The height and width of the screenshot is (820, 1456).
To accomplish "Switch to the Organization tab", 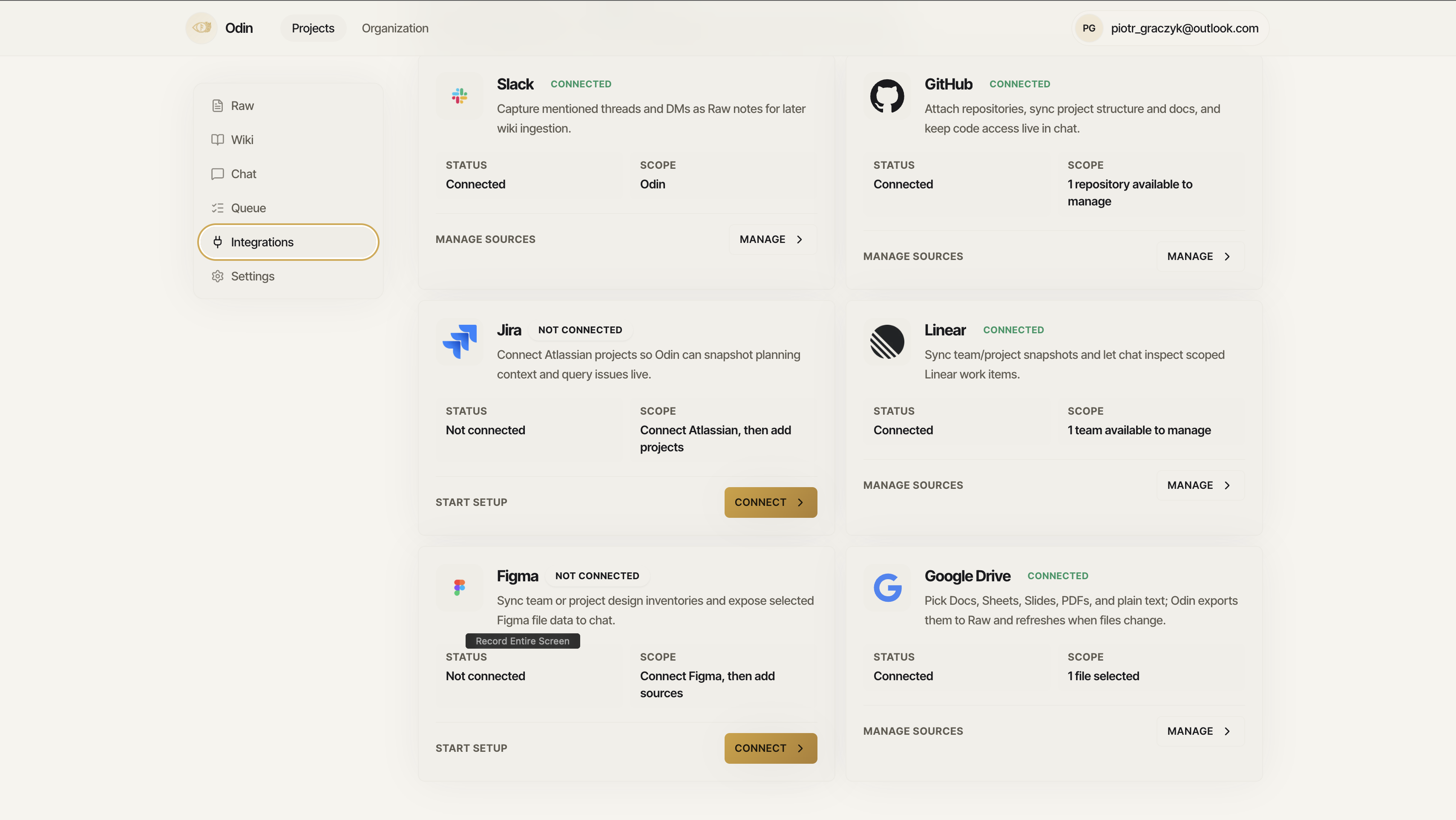I will pyautogui.click(x=395, y=28).
